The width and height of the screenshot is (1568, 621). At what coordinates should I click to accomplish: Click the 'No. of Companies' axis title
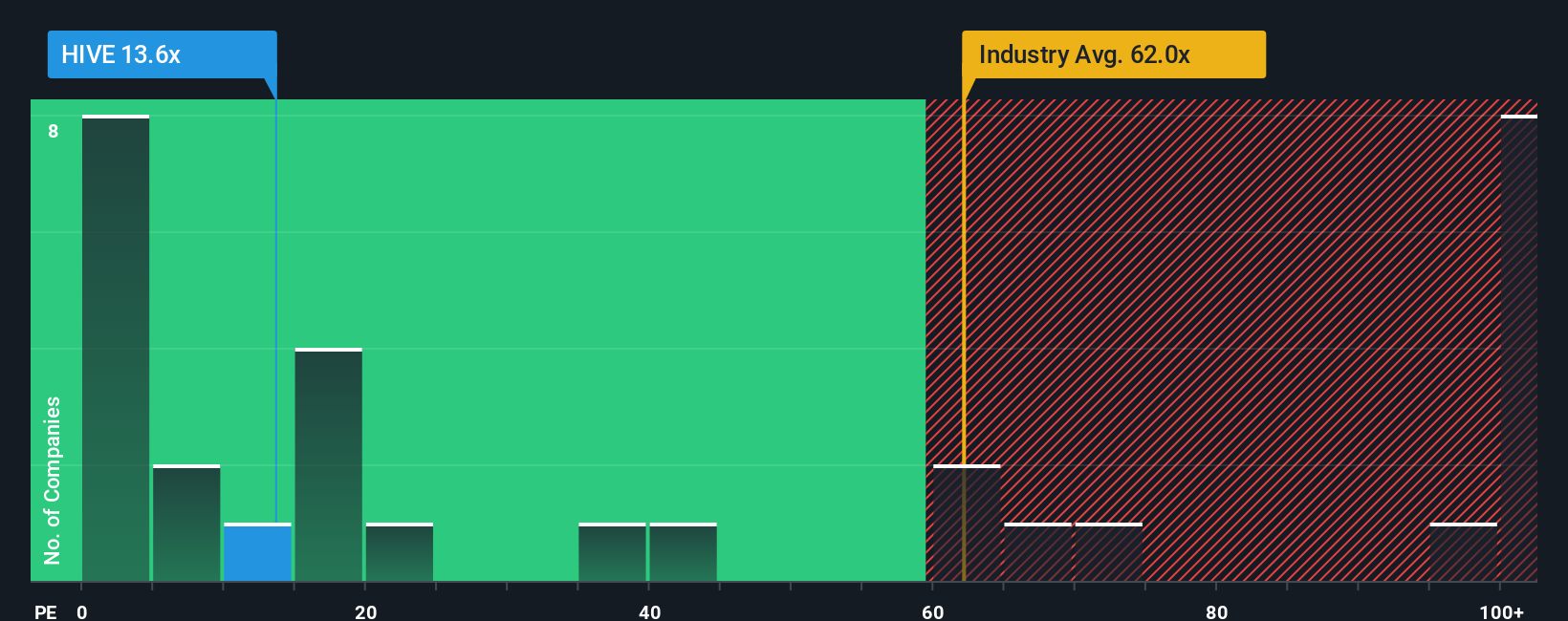[x=53, y=481]
